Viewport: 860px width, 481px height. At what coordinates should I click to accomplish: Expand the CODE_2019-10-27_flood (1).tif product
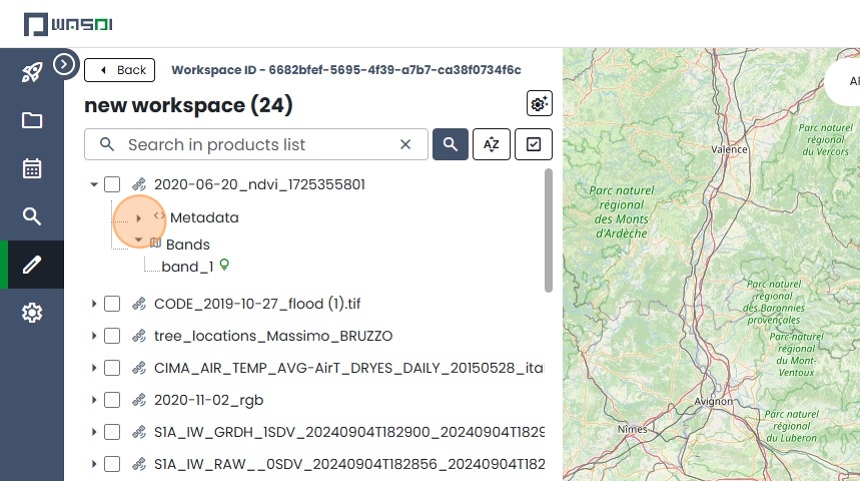pyautogui.click(x=94, y=304)
